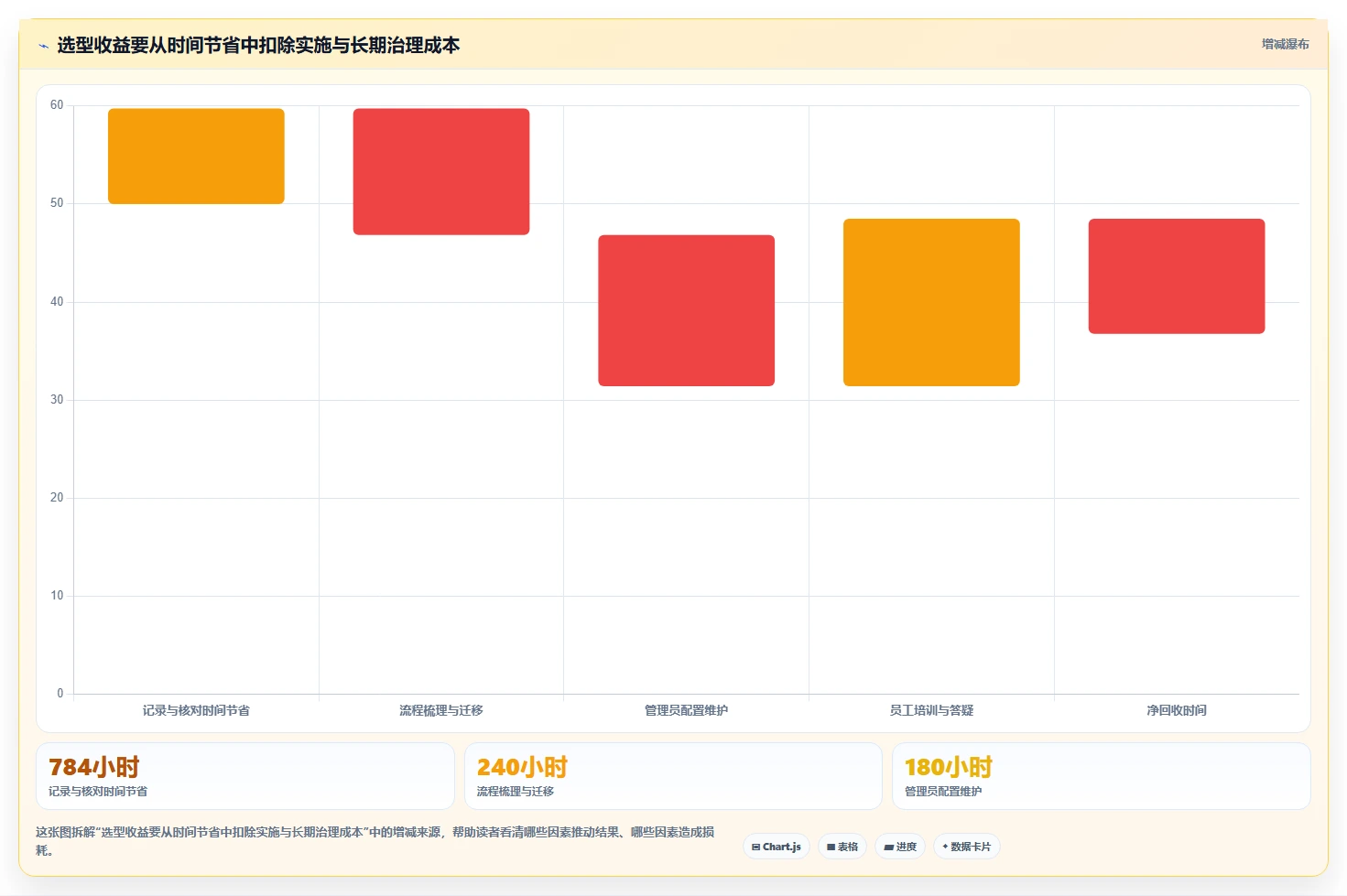This screenshot has width=1347, height=896.
Task: Click the y-axis value 30
Action: [x=57, y=400]
